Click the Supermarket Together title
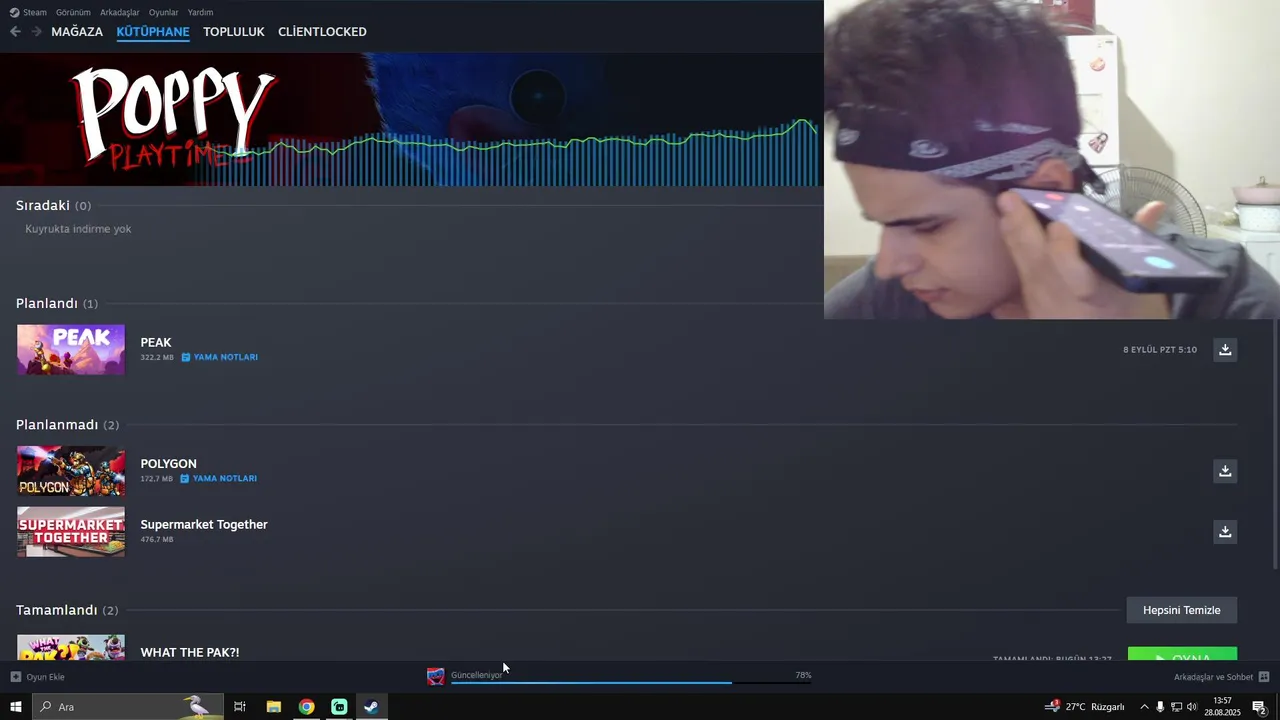The width and height of the screenshot is (1280, 720). point(204,524)
